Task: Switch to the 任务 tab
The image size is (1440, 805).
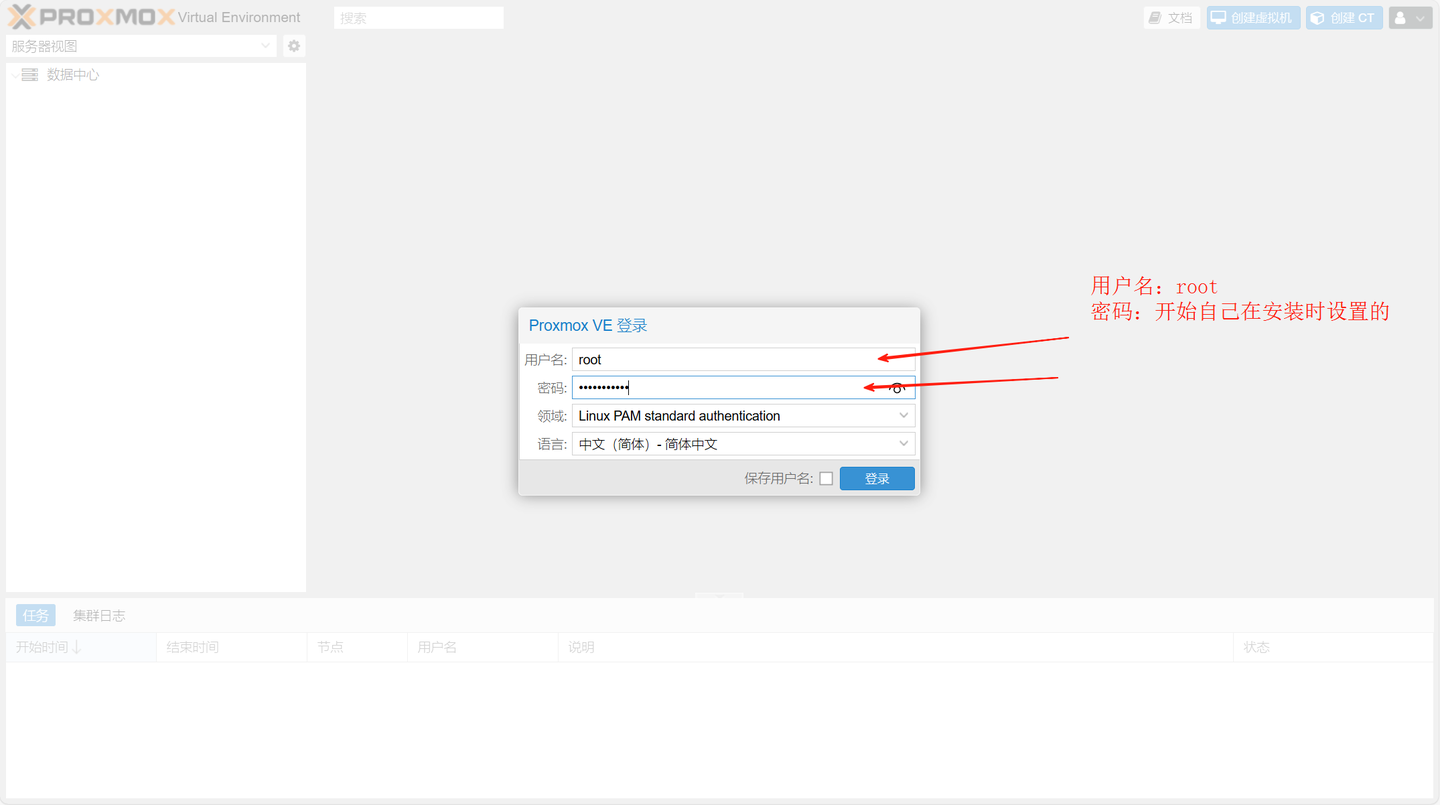Action: click(x=36, y=616)
